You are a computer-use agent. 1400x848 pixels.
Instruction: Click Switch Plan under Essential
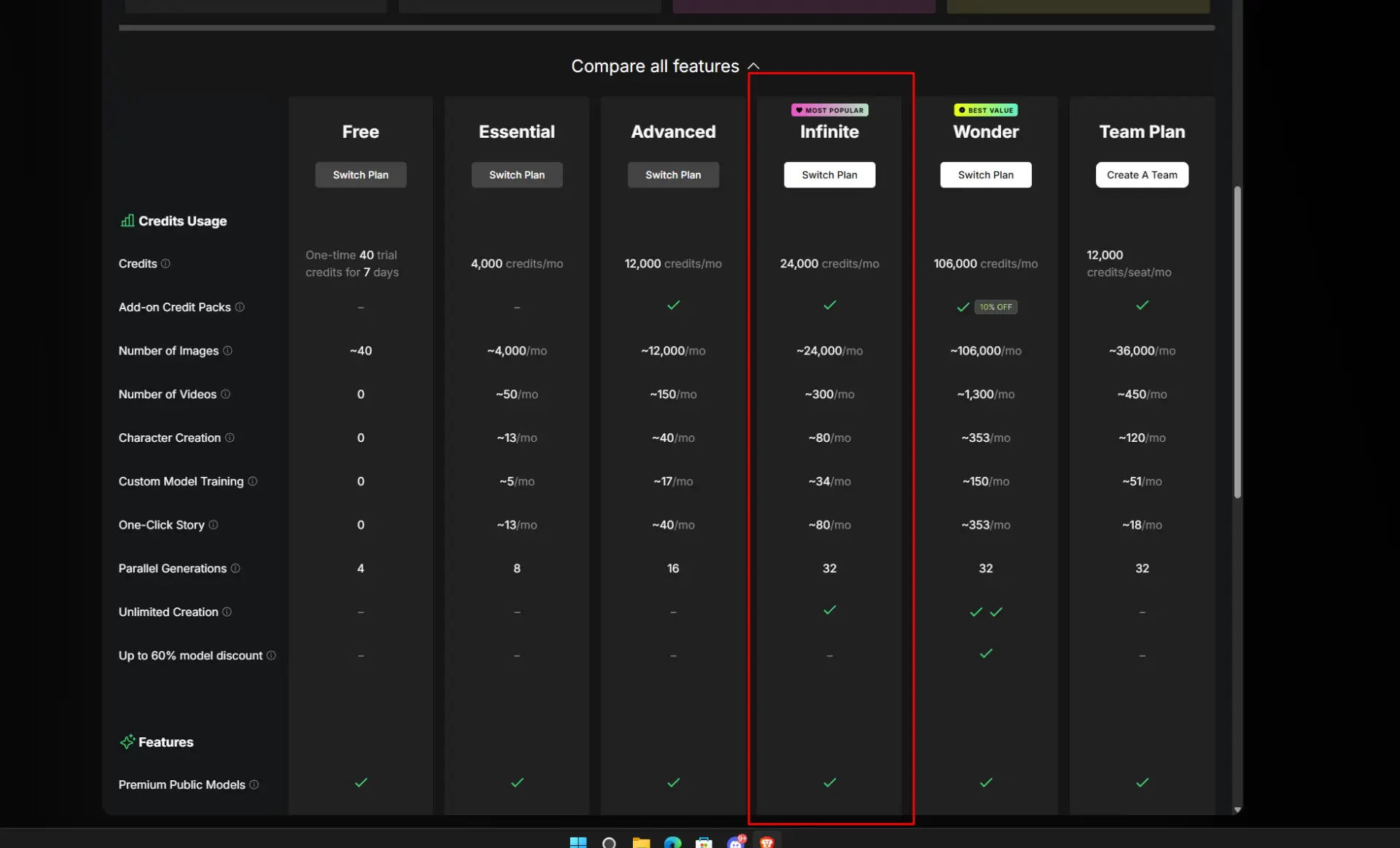[x=517, y=175]
